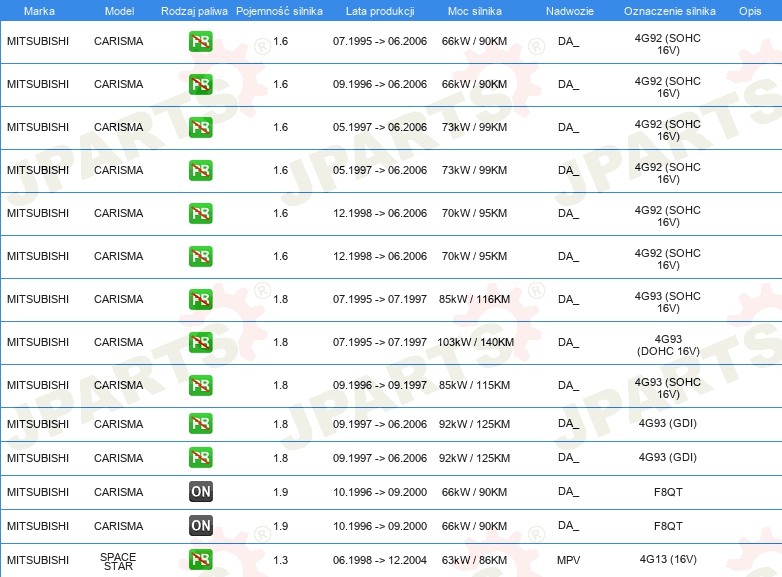
Task: Select '66kW / 90KM' in the 07.1995 -> 06.2006 row
Action: (x=474, y=41)
